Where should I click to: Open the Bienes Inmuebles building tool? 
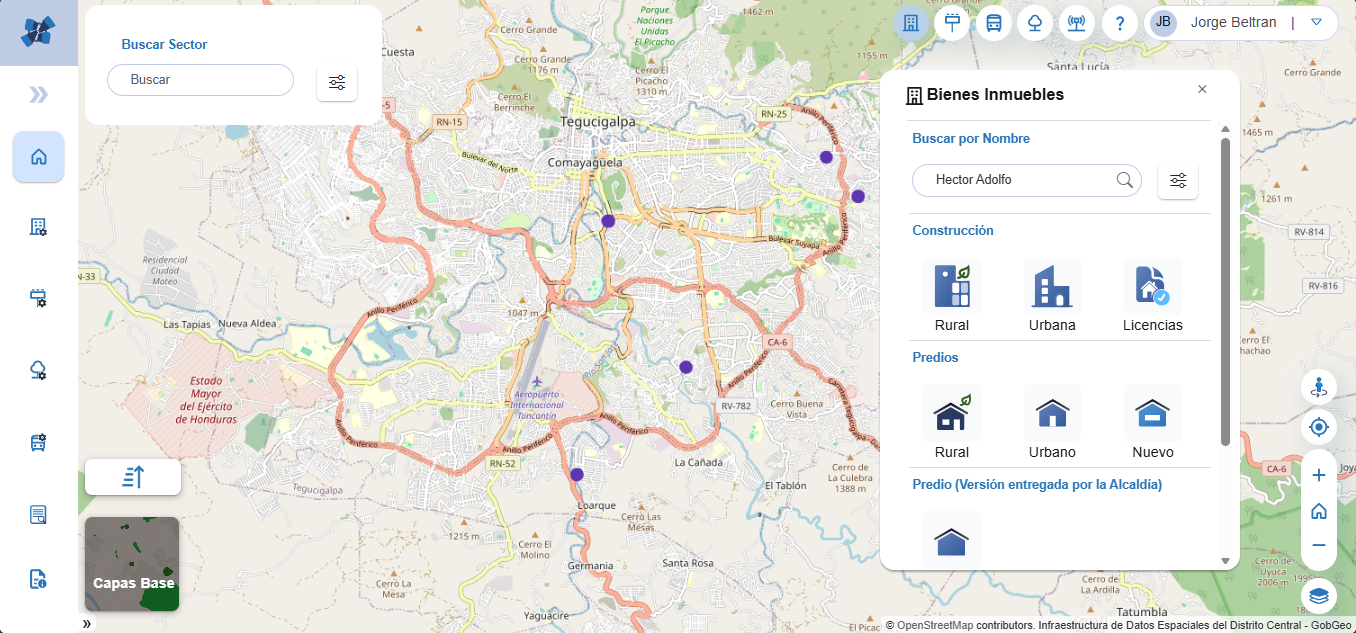tap(910, 23)
